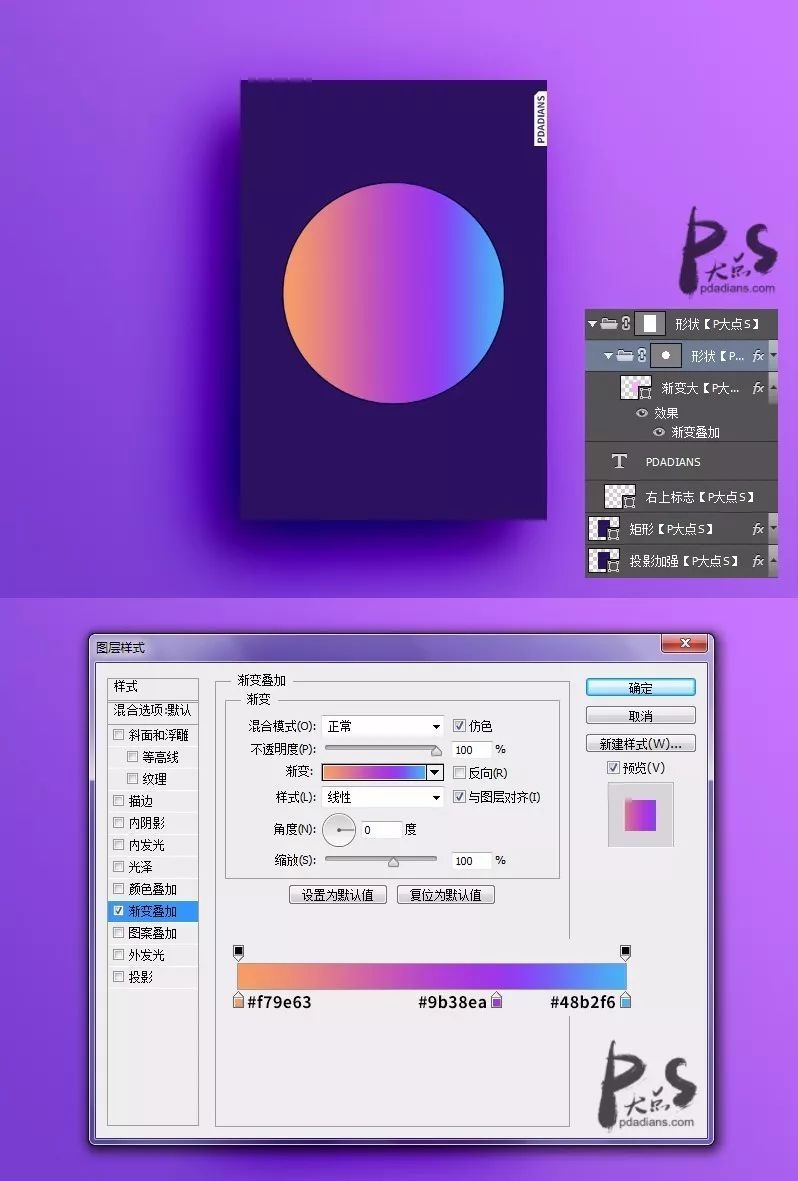Select the #48b2f6 blue color stop
This screenshot has height=1181, width=798.
pos(625,1000)
